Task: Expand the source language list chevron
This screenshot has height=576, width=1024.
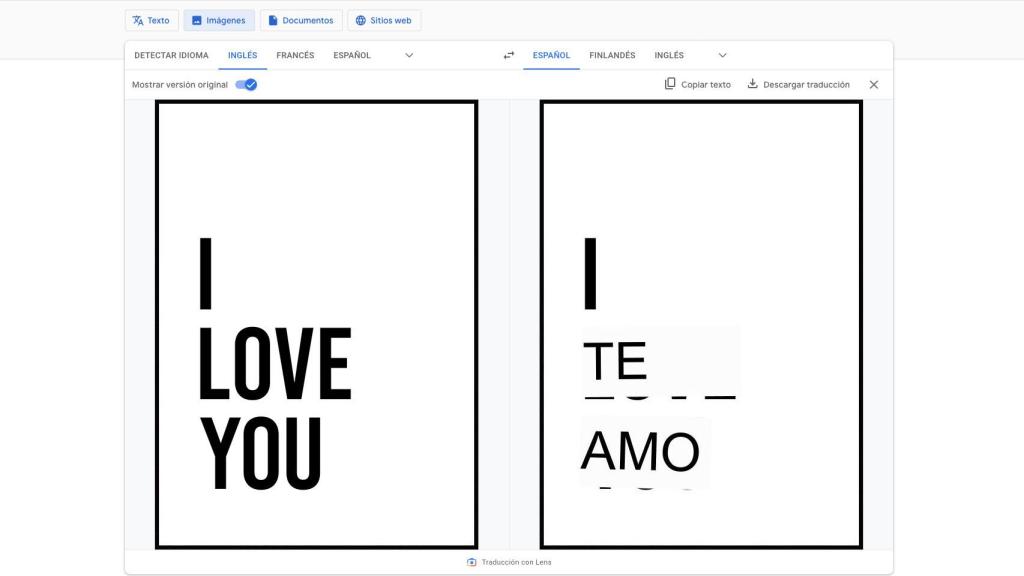Action: pos(409,56)
